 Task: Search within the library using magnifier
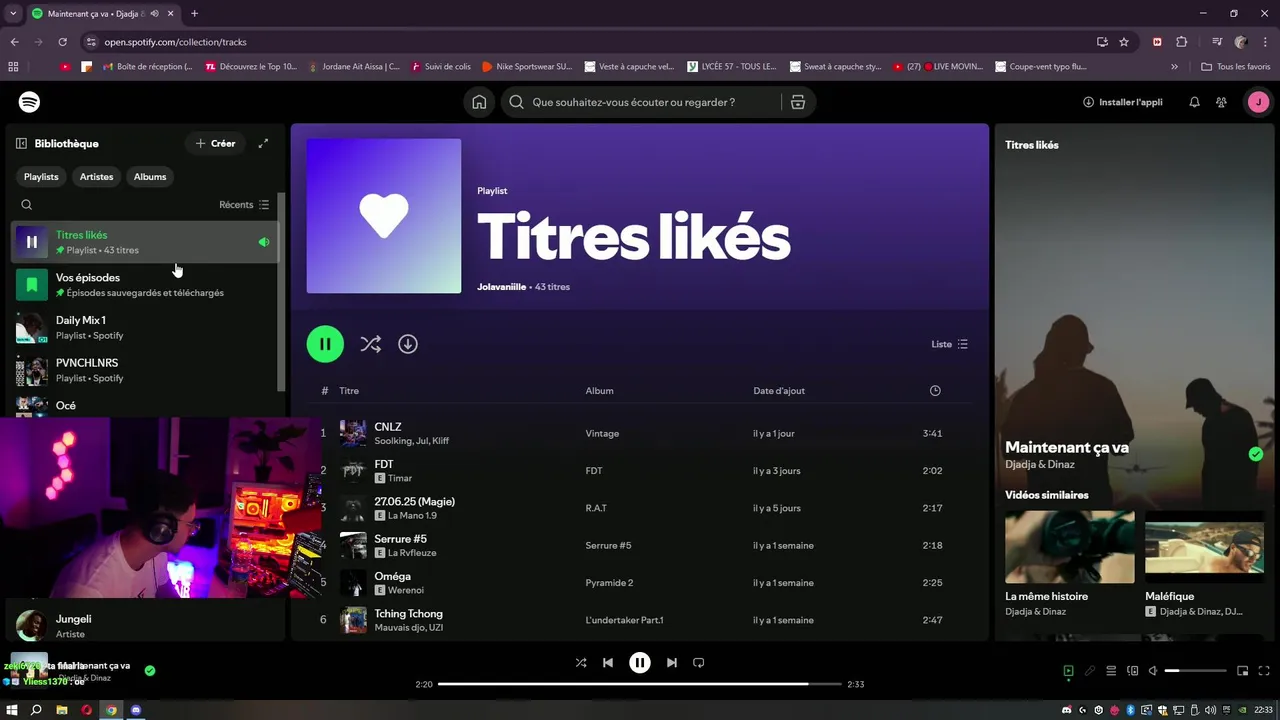pyautogui.click(x=27, y=205)
